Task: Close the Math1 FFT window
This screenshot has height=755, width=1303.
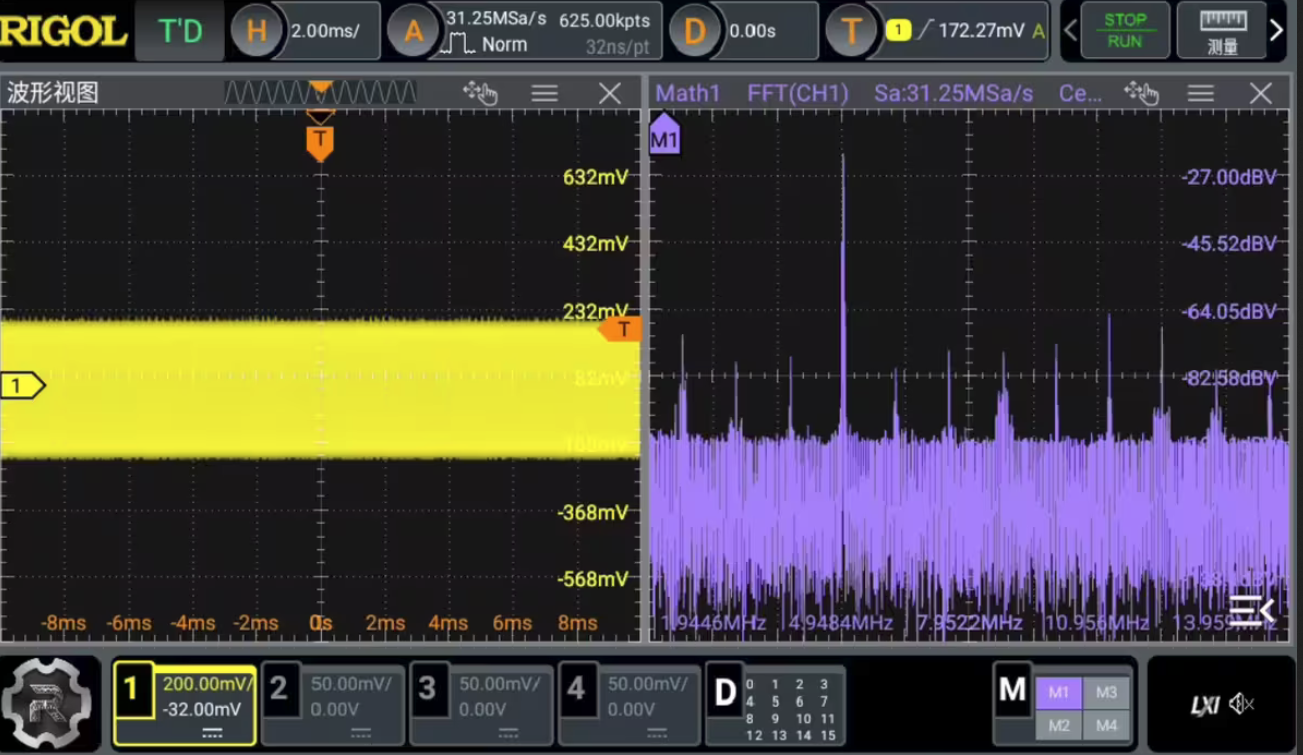Action: point(1260,93)
